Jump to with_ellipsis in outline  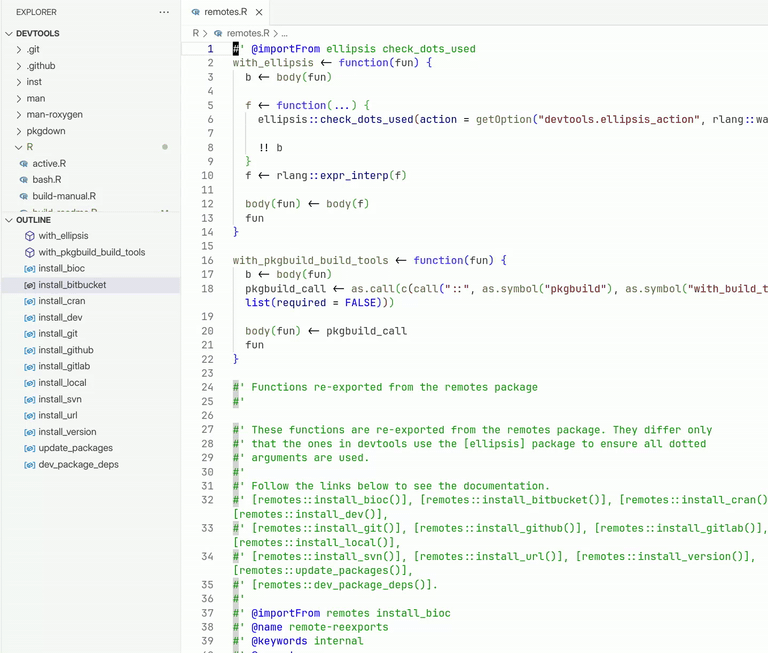pos(63,236)
